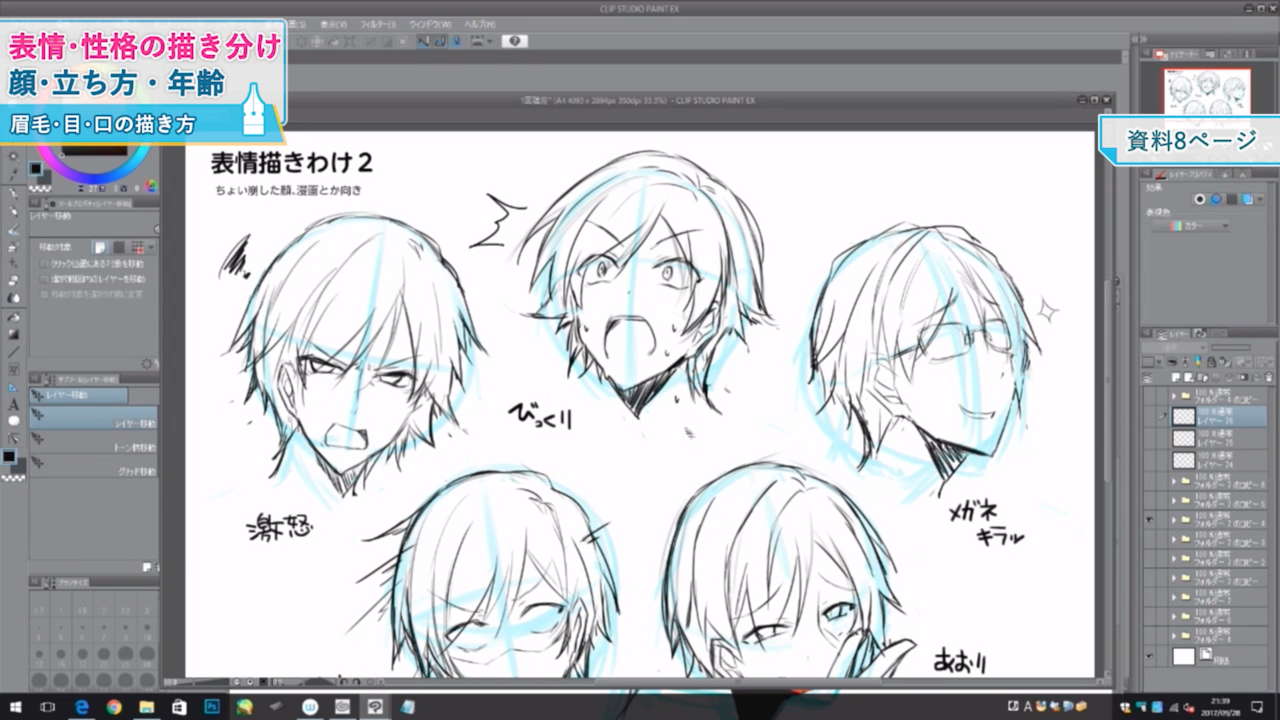1280x720 pixels.
Task: Click the Photoshop icon in the taskbar
Action: [x=212, y=706]
